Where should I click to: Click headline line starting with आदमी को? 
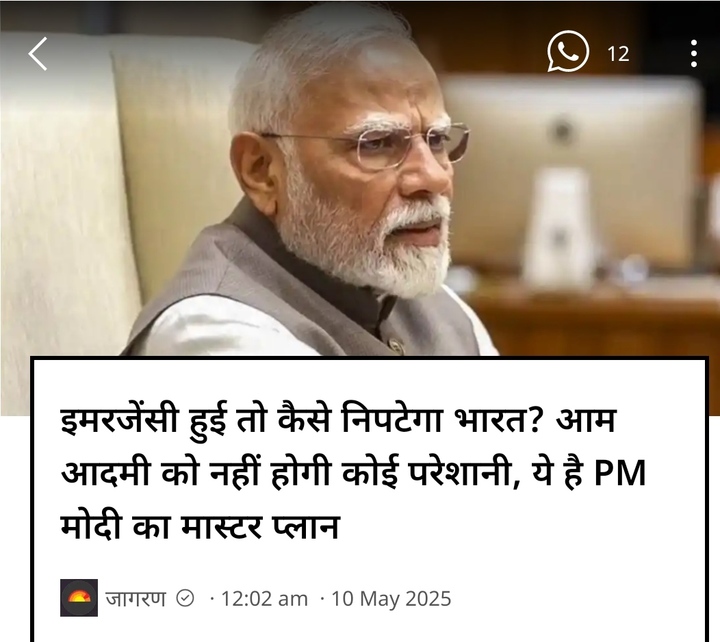coord(353,472)
